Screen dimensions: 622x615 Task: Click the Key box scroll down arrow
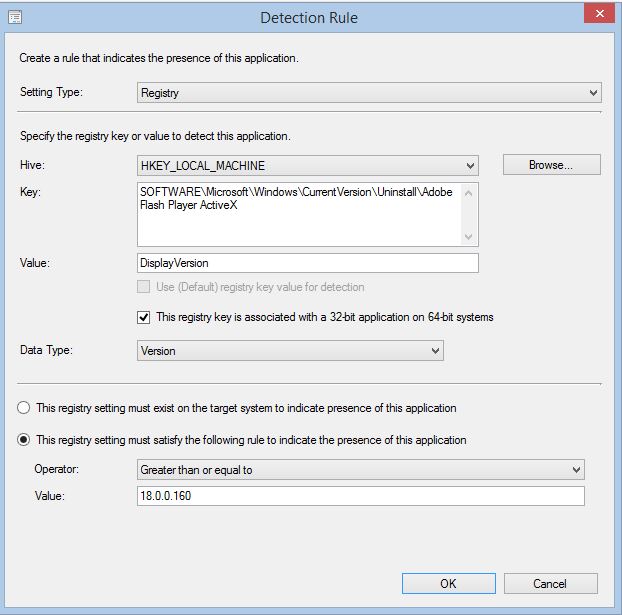point(468,236)
